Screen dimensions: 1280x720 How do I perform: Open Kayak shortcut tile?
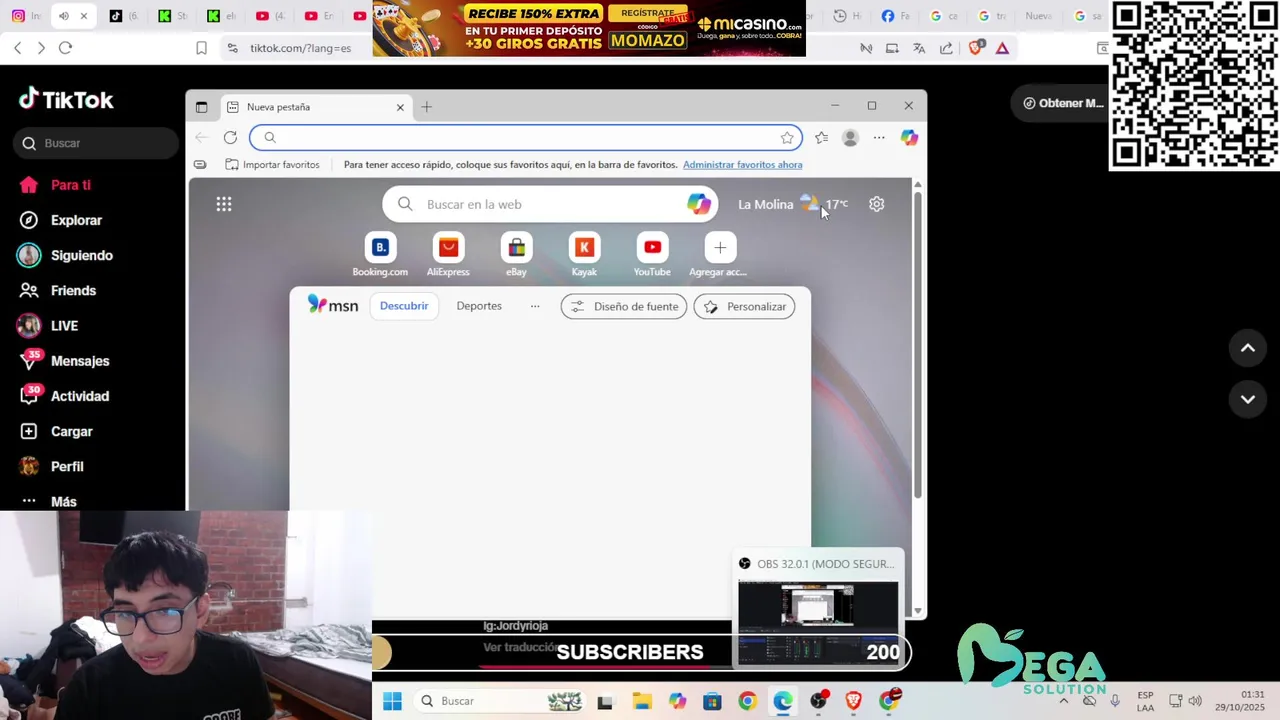click(584, 256)
